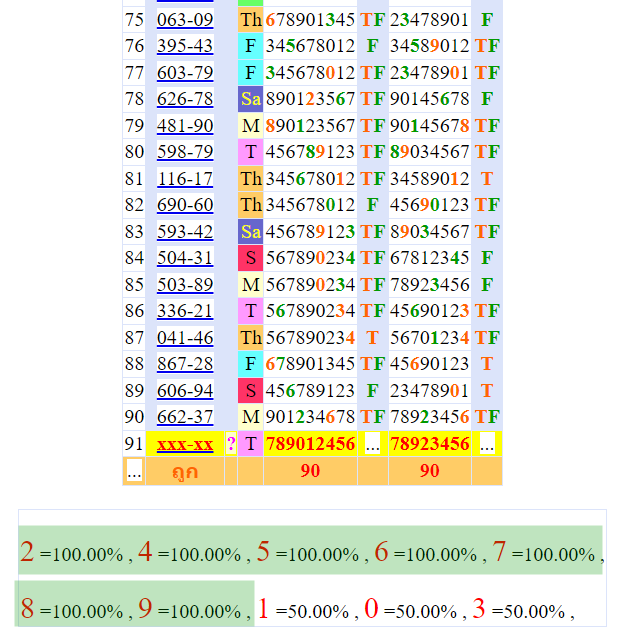Open the 593-42 result link
This screenshot has height=640, width=627.
pyautogui.click(x=185, y=232)
